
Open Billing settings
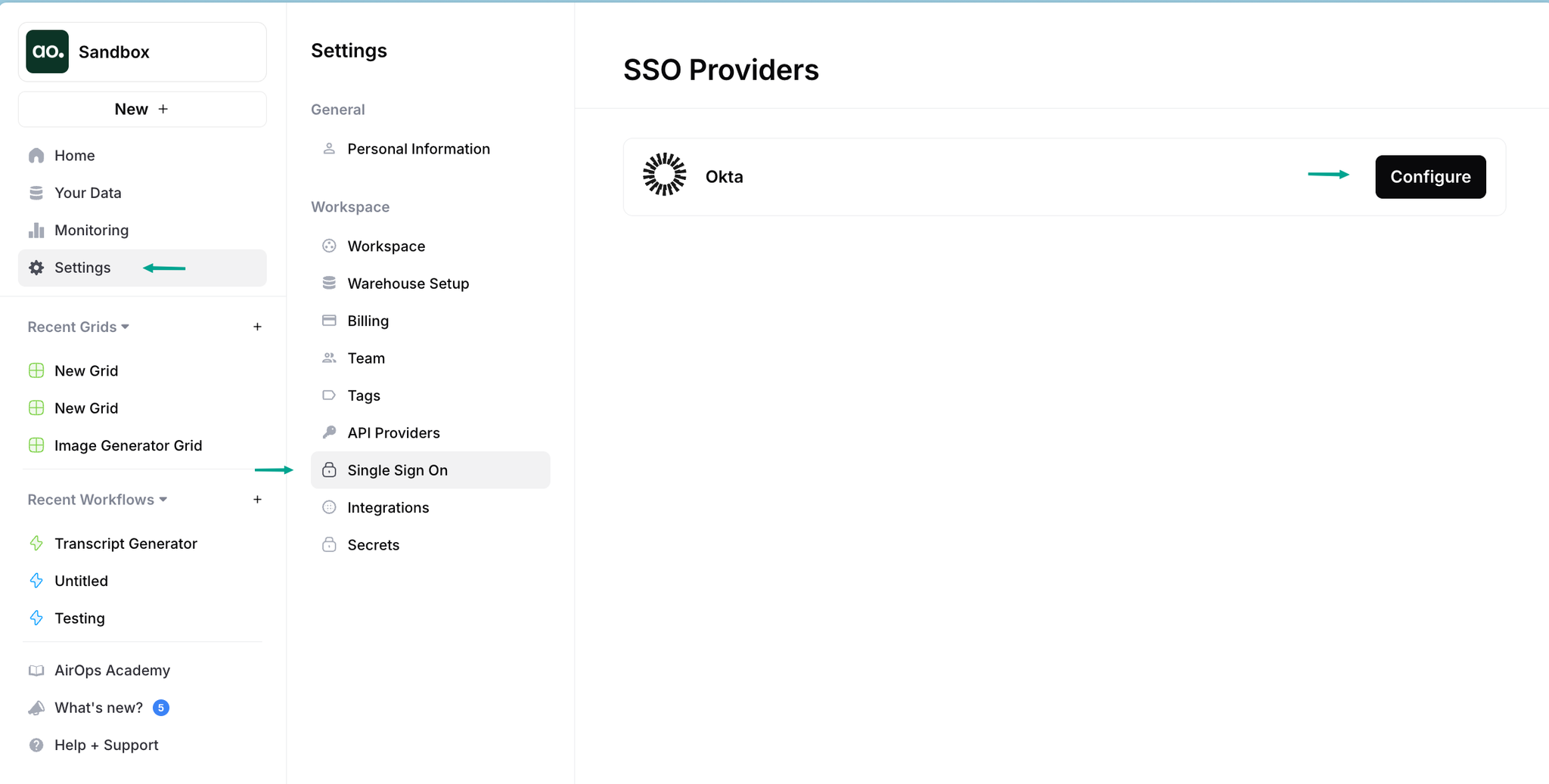pos(430,321)
